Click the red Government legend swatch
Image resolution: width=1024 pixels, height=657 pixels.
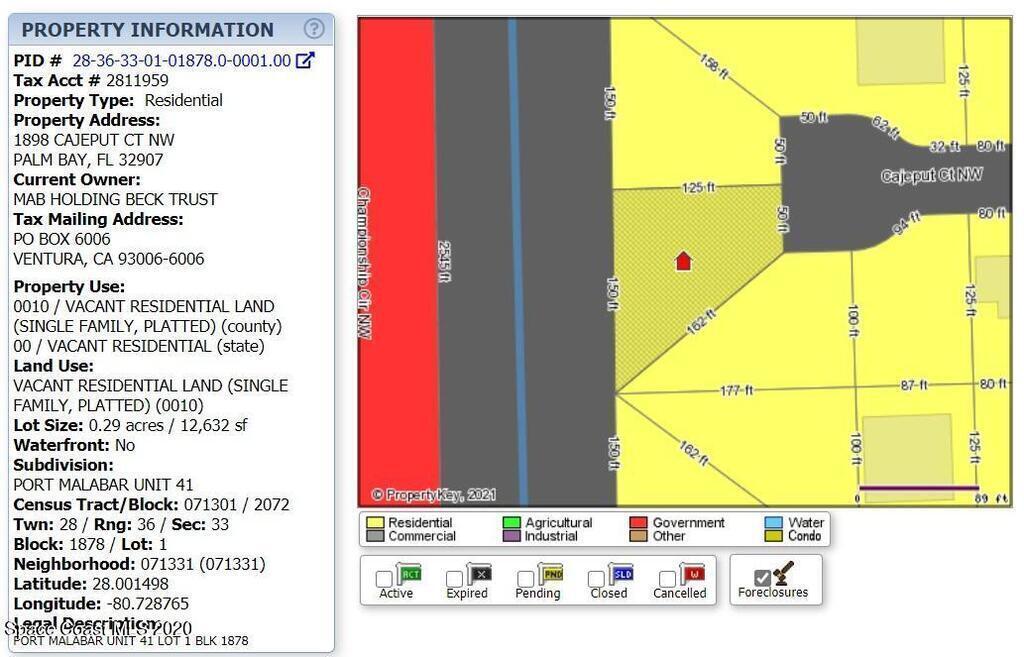(x=639, y=523)
